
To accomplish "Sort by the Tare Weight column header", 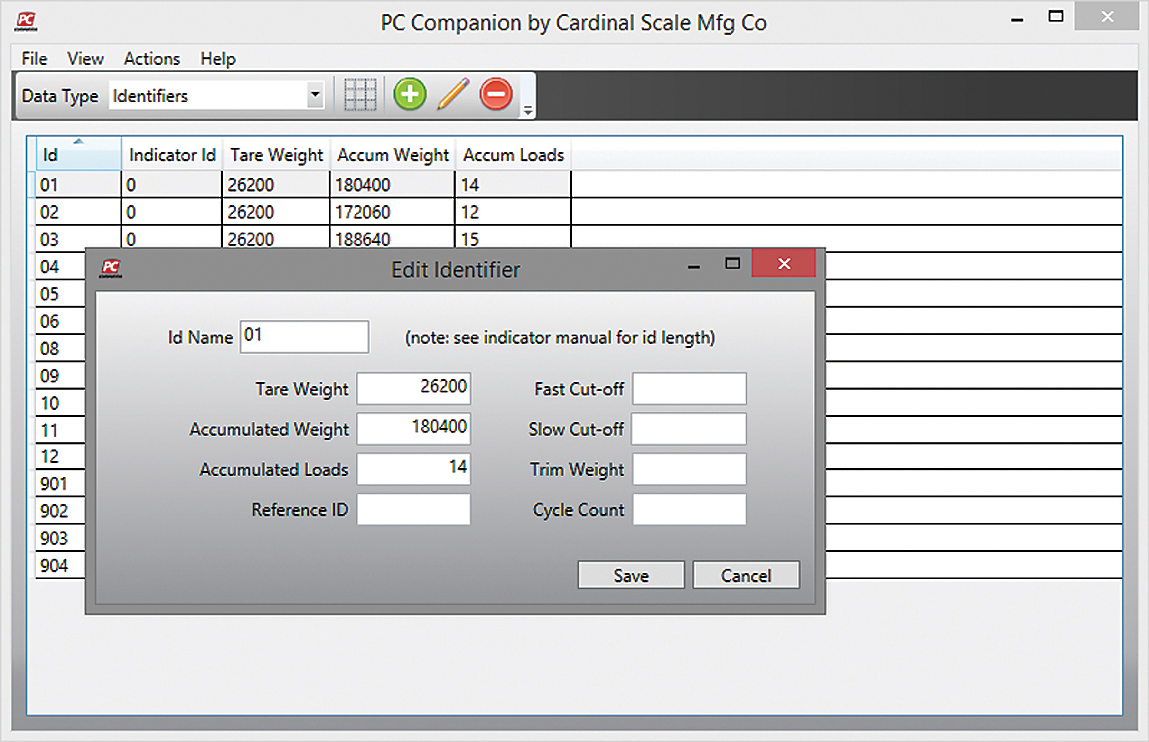I will click(276, 155).
